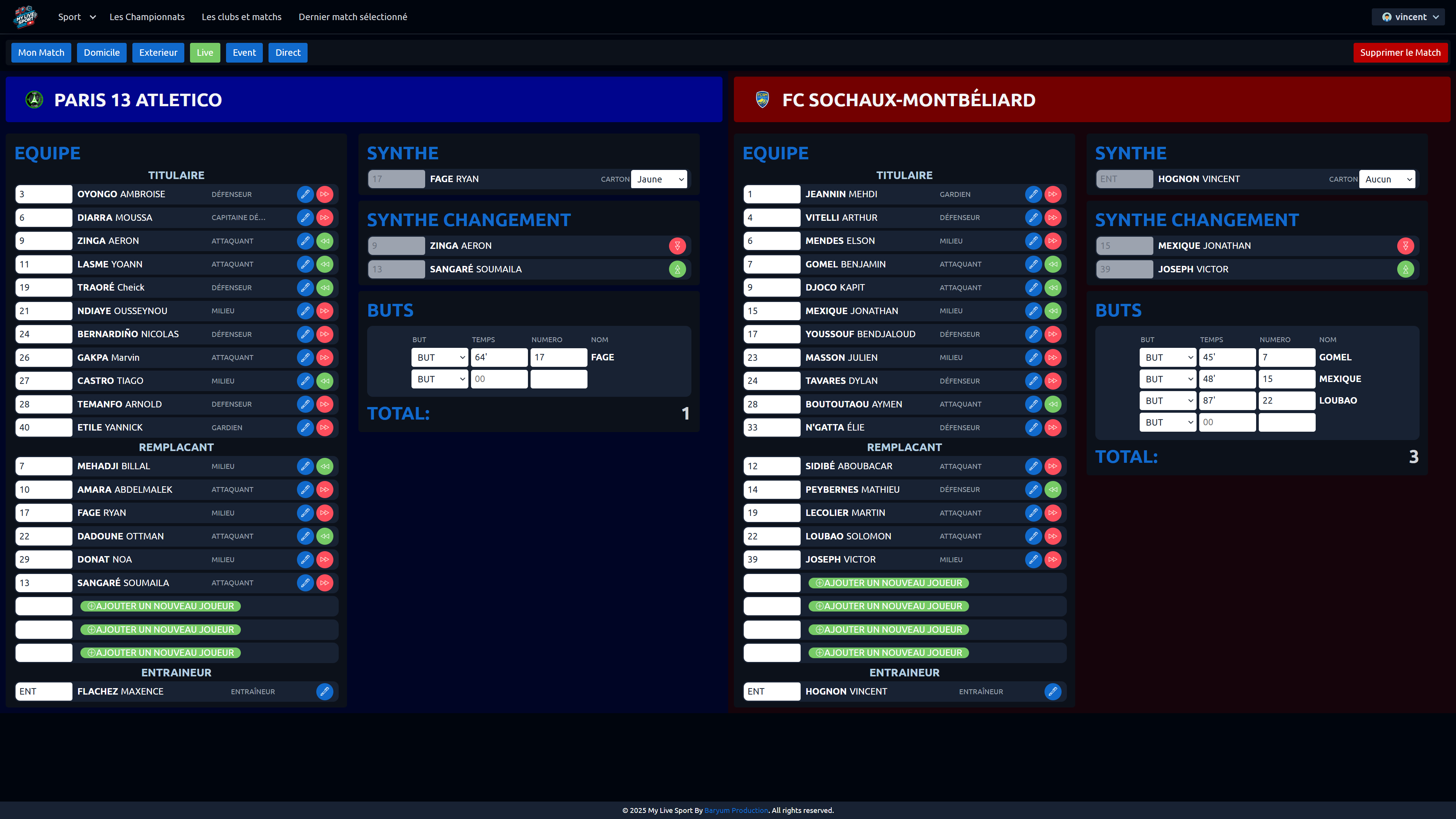
Task: Click the red forward icon for LOUBAO SOLOMON
Action: (x=1052, y=536)
